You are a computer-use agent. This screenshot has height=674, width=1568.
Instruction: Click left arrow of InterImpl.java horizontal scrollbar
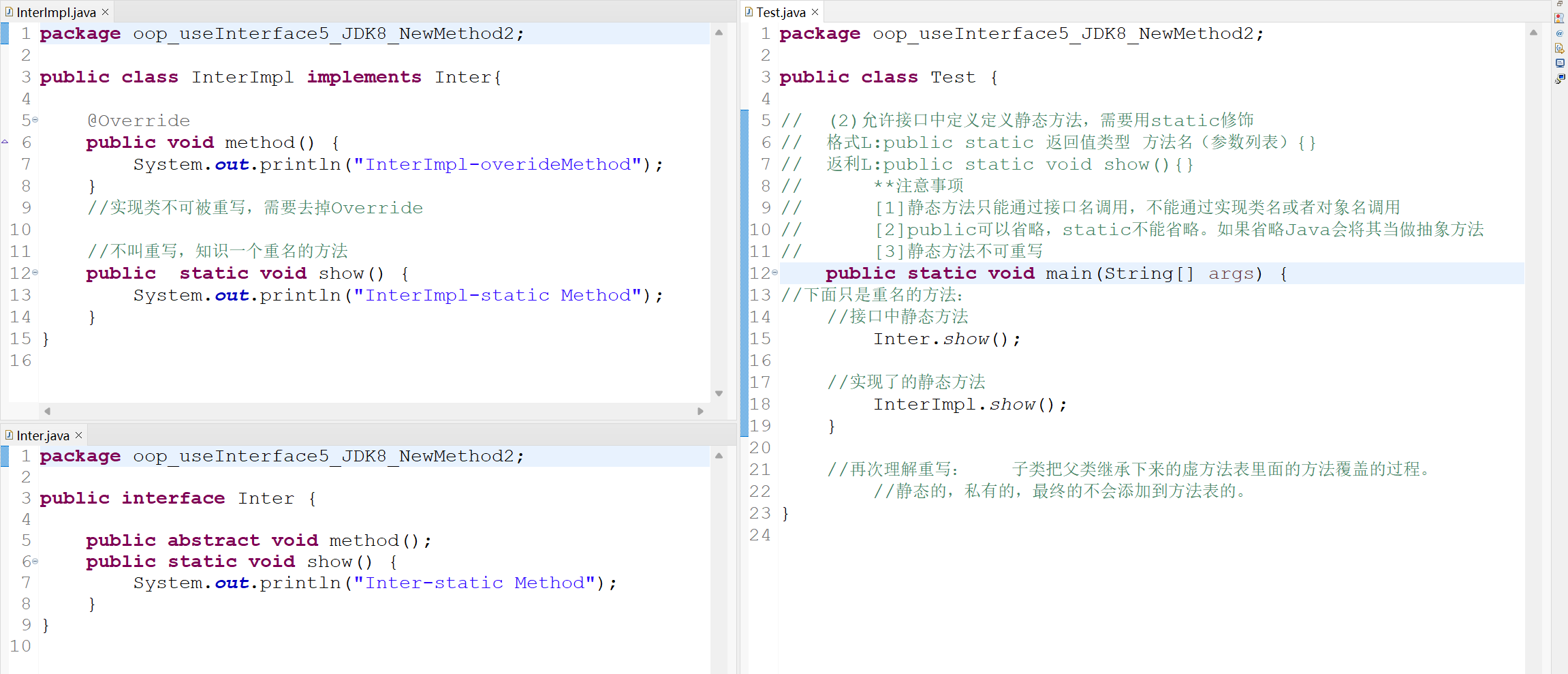[47, 411]
